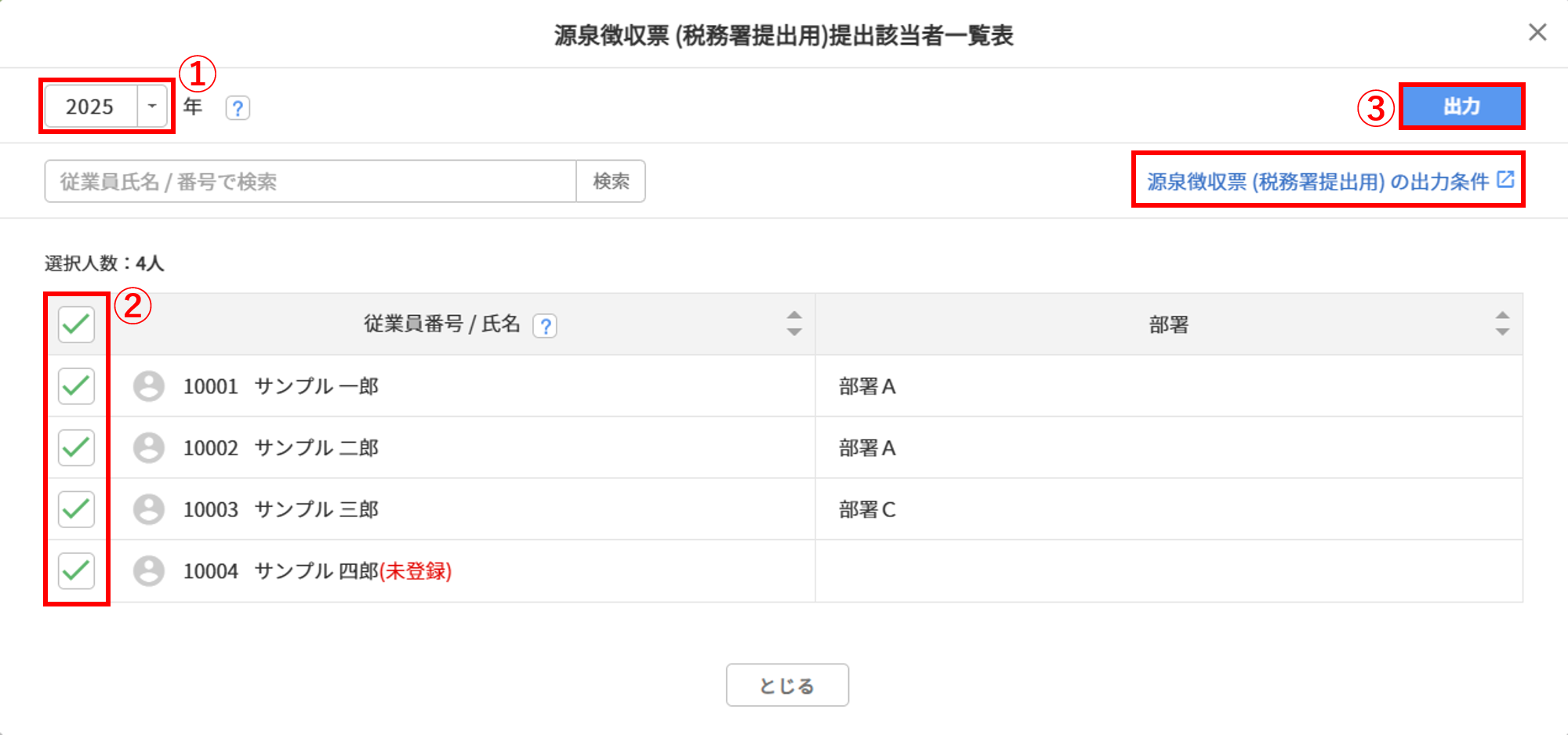
Task: Focus the employee name / number search field
Action: click(310, 182)
